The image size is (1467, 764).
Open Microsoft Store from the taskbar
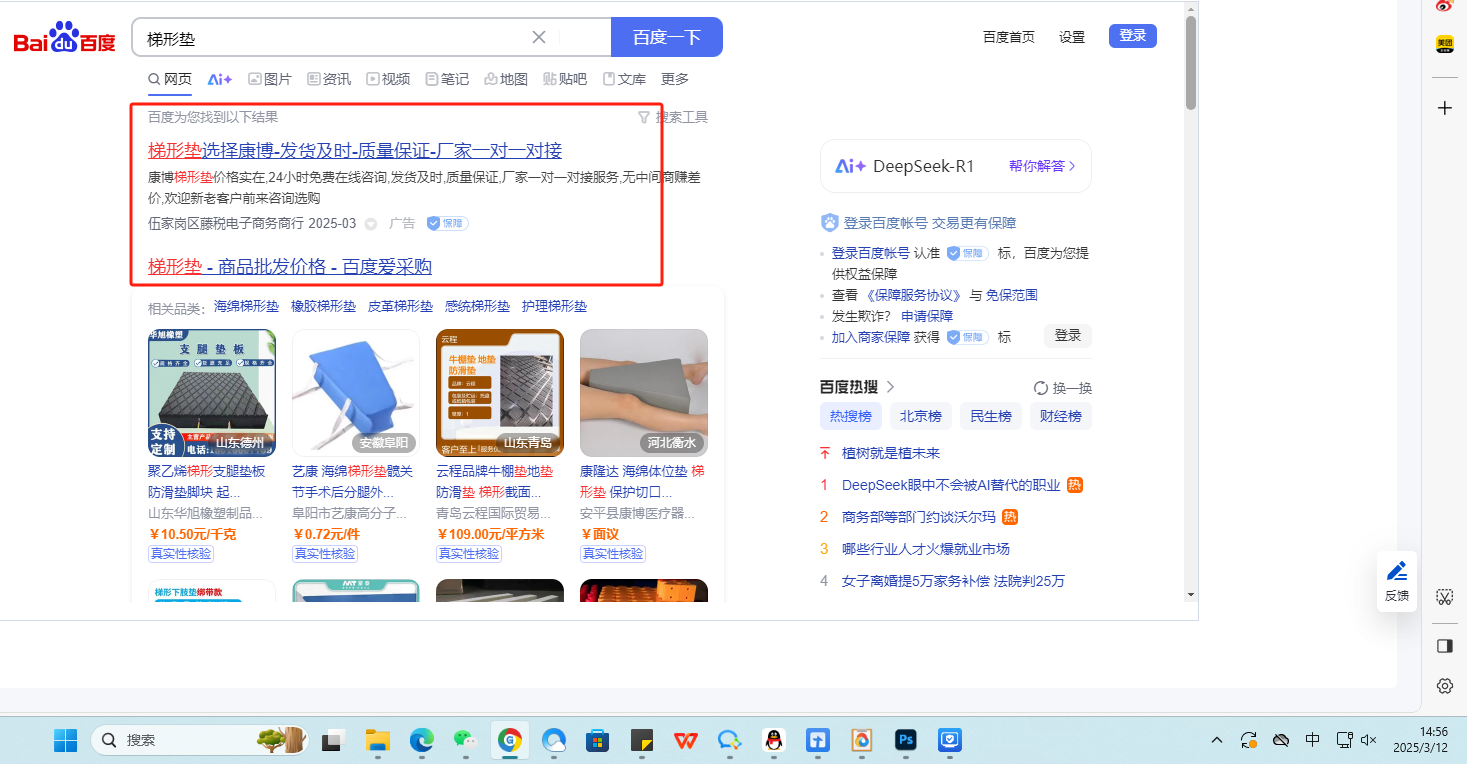click(598, 740)
